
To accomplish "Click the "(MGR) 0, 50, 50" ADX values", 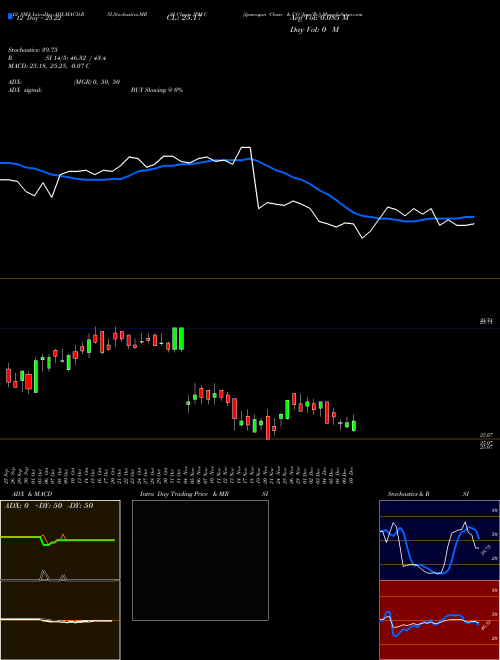I will tap(97, 82).
